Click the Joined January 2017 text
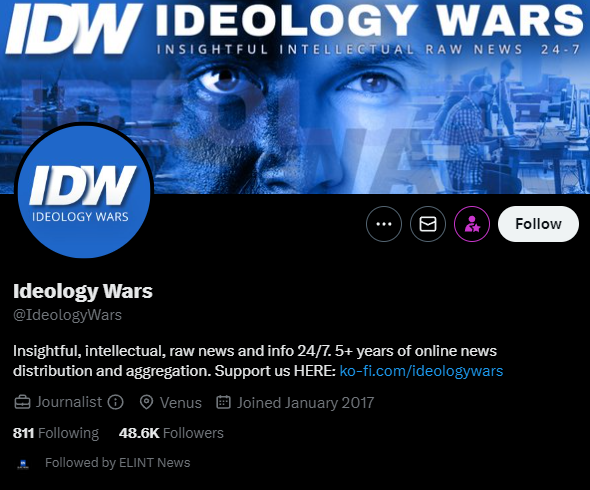The width and height of the screenshot is (590, 490). 305,403
